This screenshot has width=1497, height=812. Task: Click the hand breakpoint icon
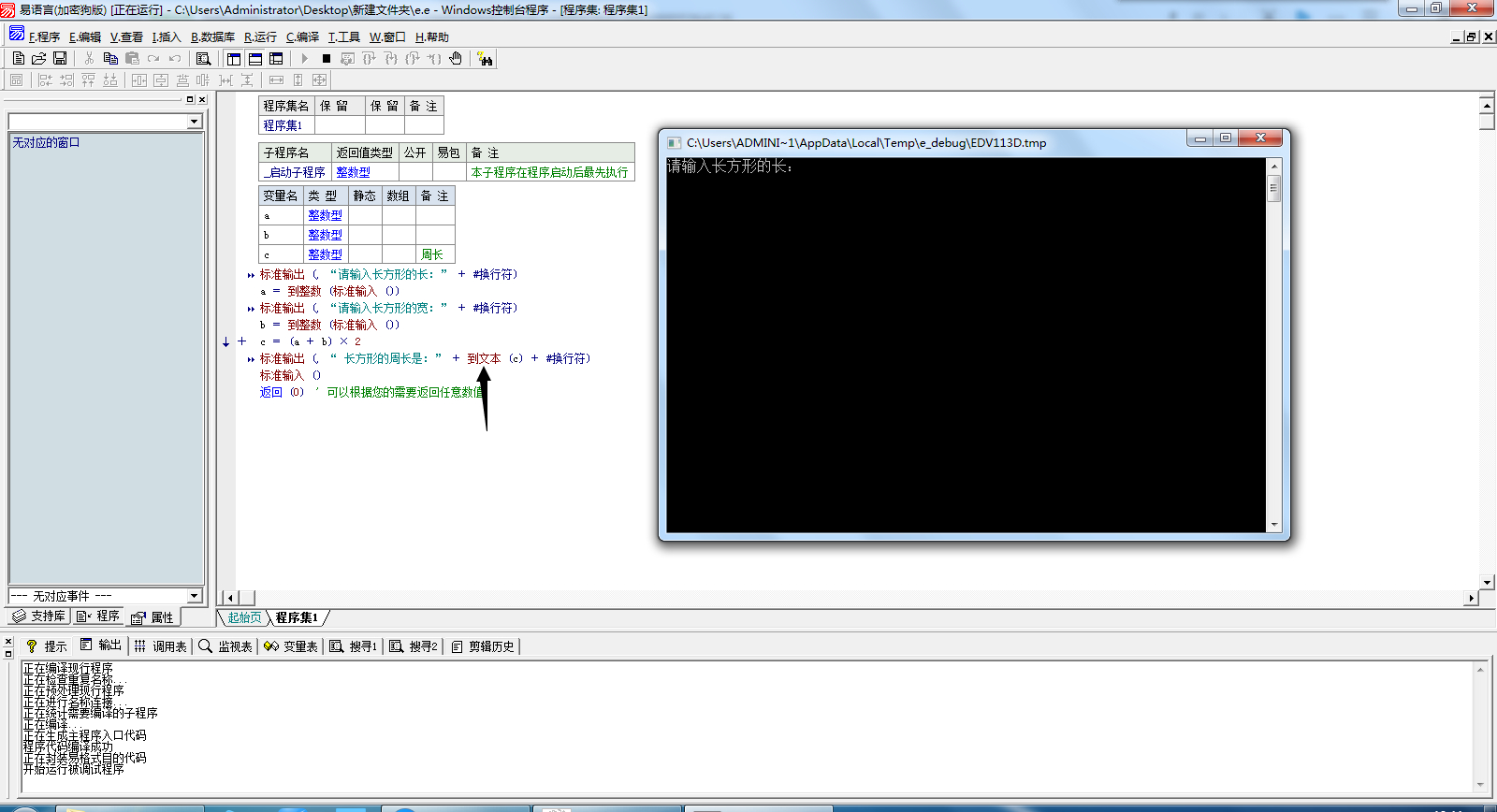pos(456,59)
